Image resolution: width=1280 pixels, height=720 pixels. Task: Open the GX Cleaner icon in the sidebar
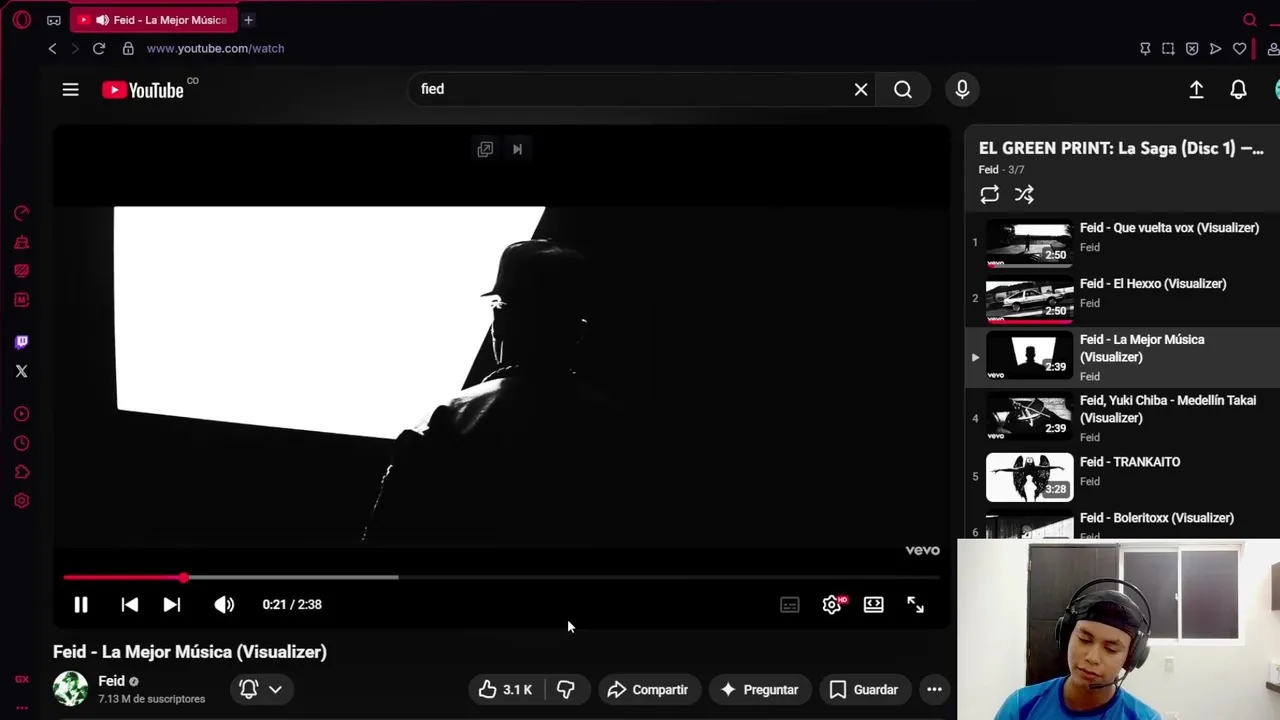coord(22,242)
